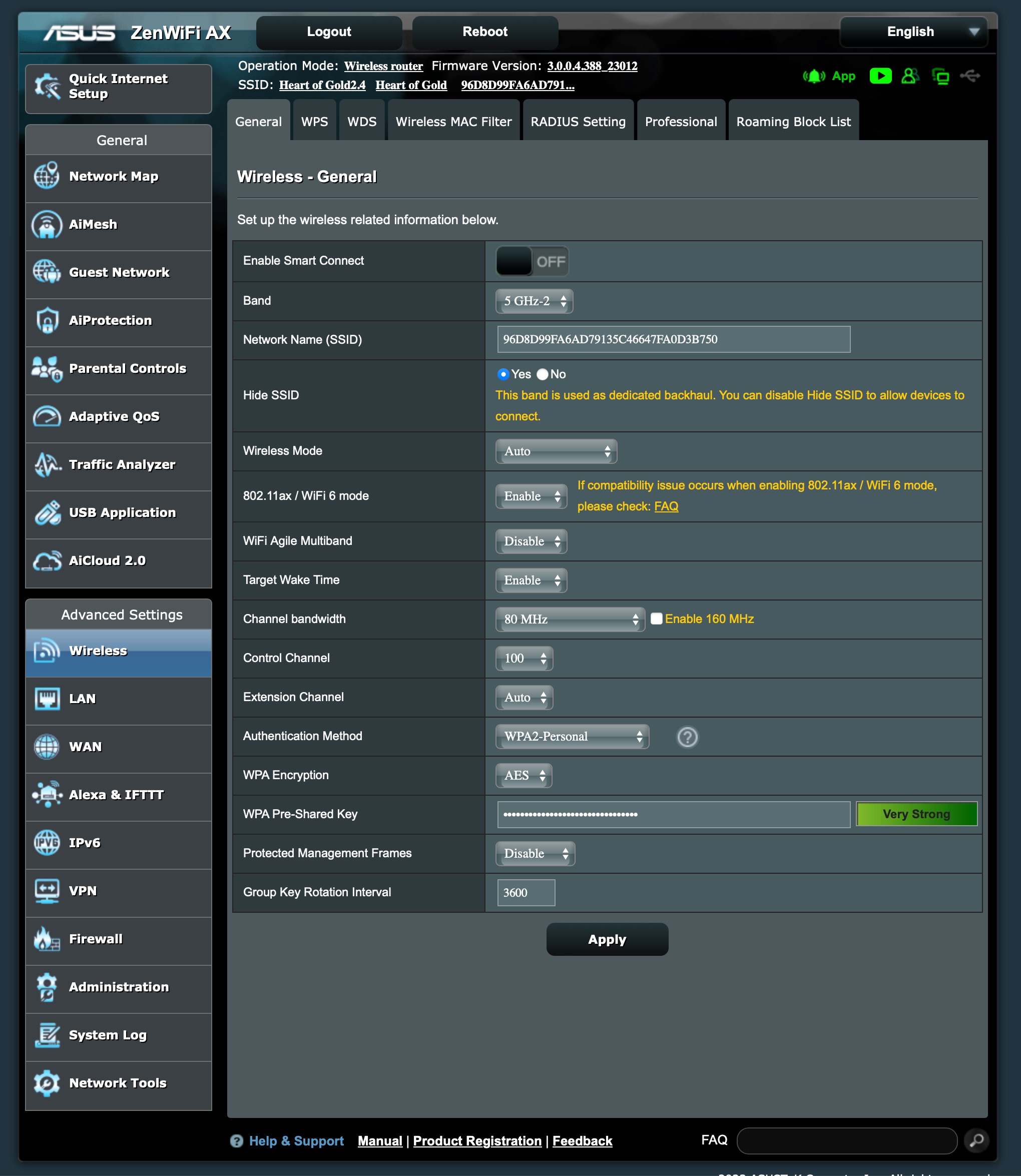Screen dimensions: 1021x1176
Task: Click the authentication method help icon
Action: 687,737
